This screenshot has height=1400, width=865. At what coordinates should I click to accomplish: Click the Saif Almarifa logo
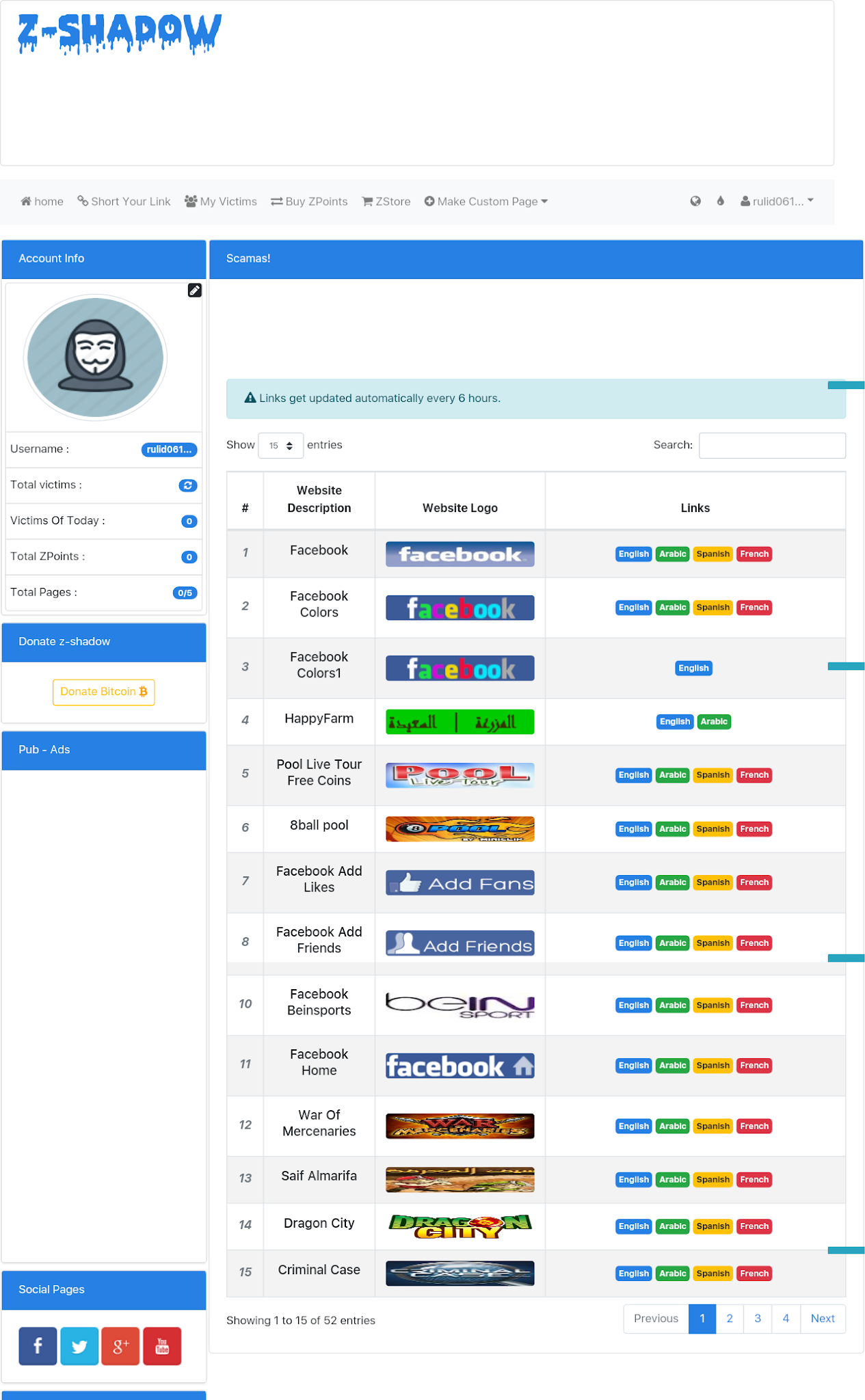(460, 1180)
